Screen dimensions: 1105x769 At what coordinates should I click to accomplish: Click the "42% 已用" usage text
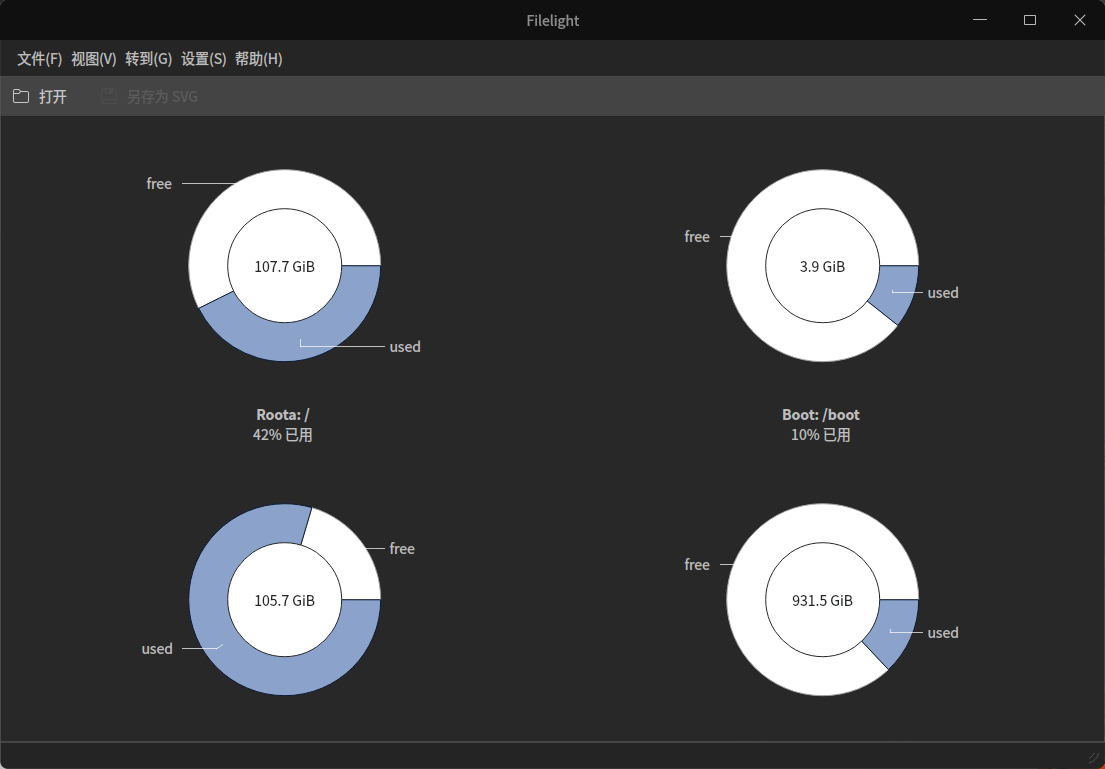point(283,435)
